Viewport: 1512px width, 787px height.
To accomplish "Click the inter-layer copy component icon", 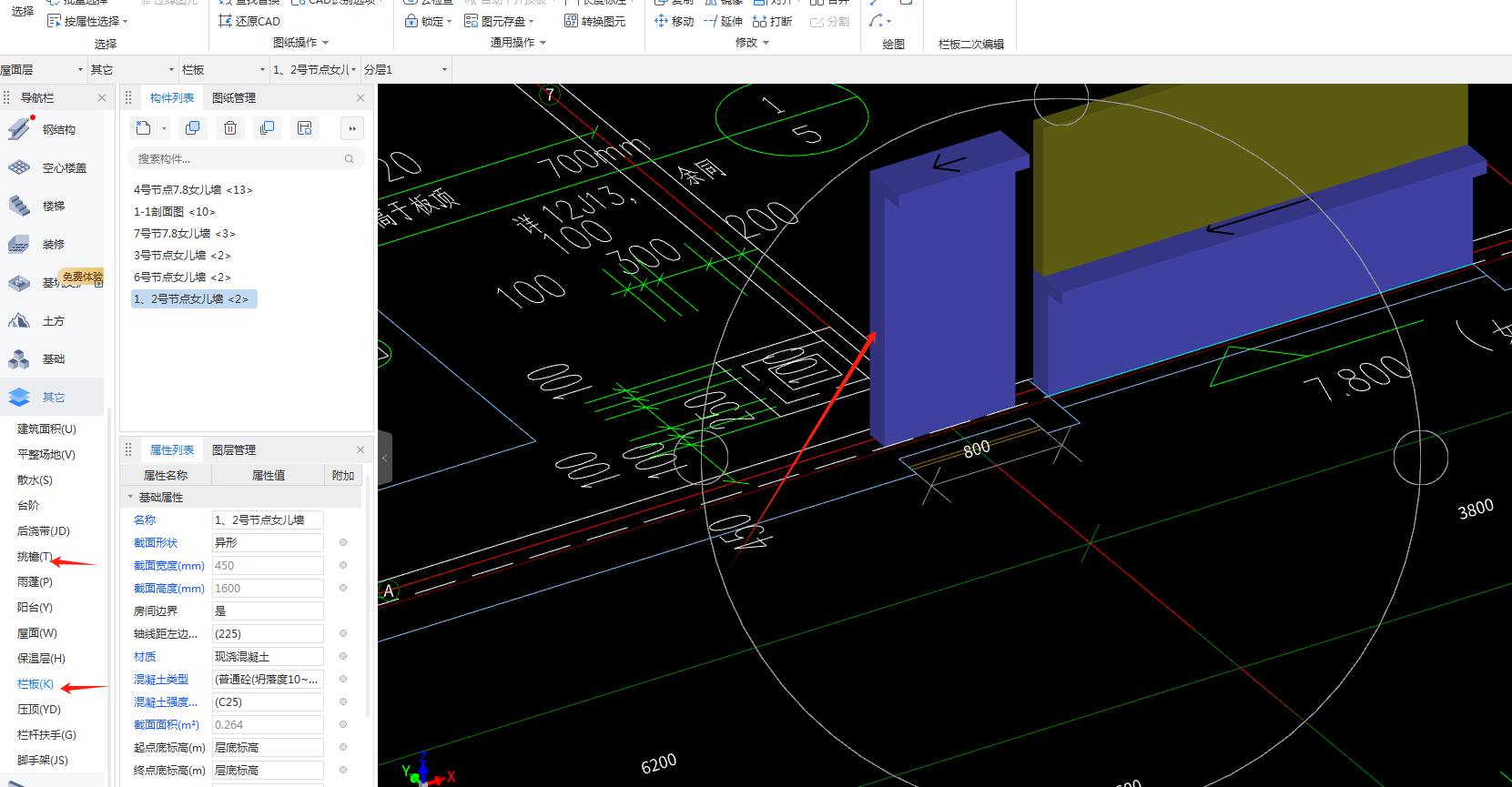I will pos(267,128).
